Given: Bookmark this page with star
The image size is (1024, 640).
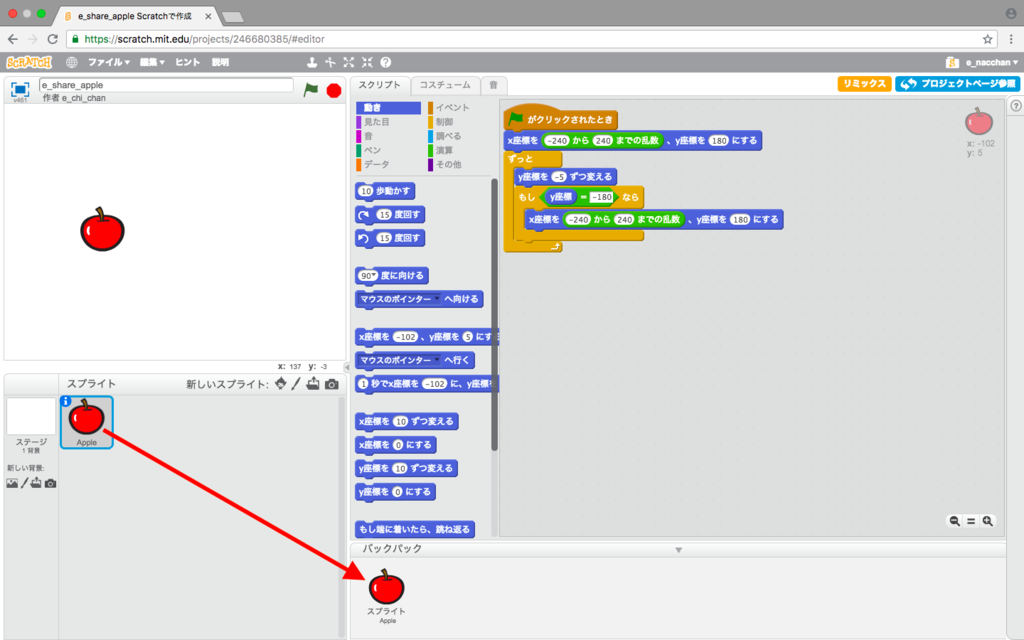Looking at the screenshot, I should coord(987,39).
